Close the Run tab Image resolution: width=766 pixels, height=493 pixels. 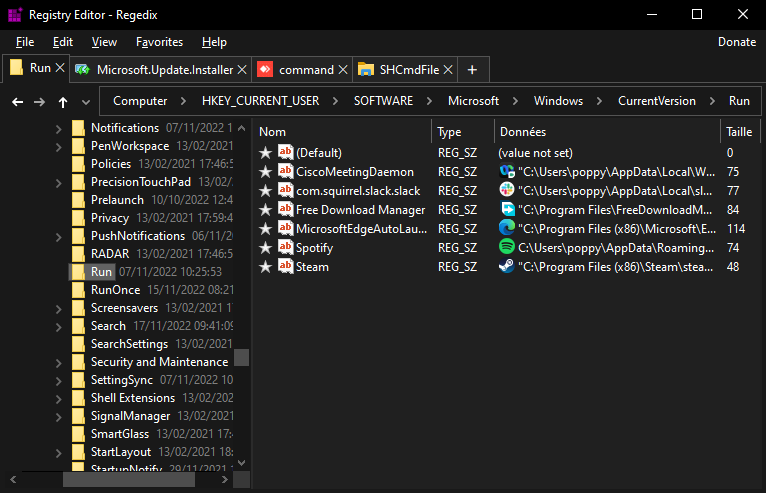[x=60, y=68]
